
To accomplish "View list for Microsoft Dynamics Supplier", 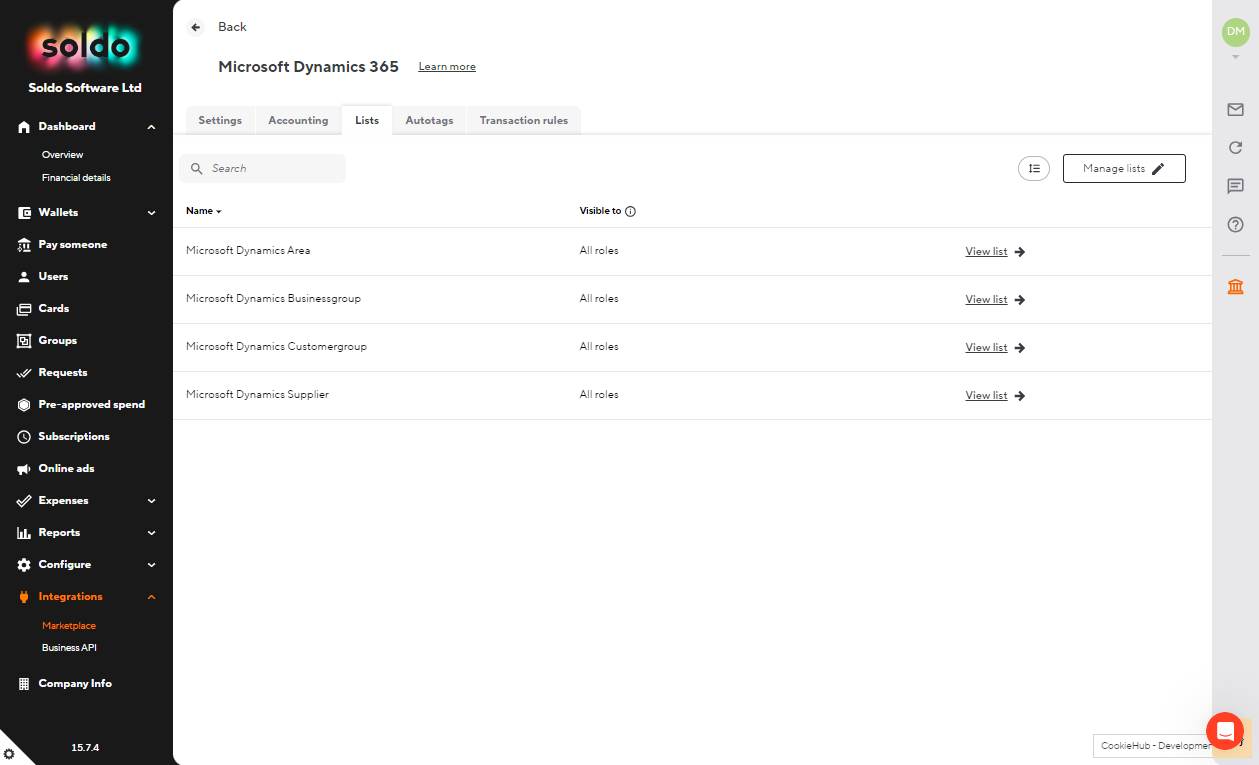I will (x=995, y=396).
